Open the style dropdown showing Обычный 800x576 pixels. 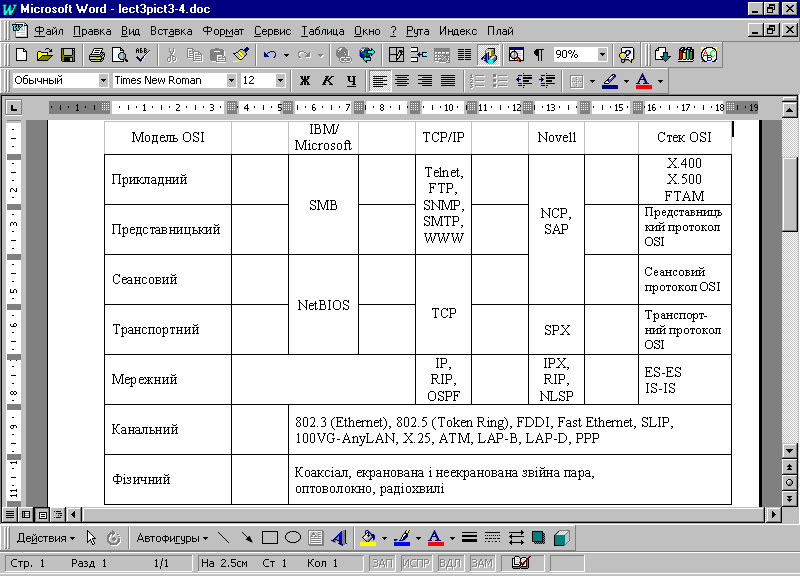[x=103, y=80]
